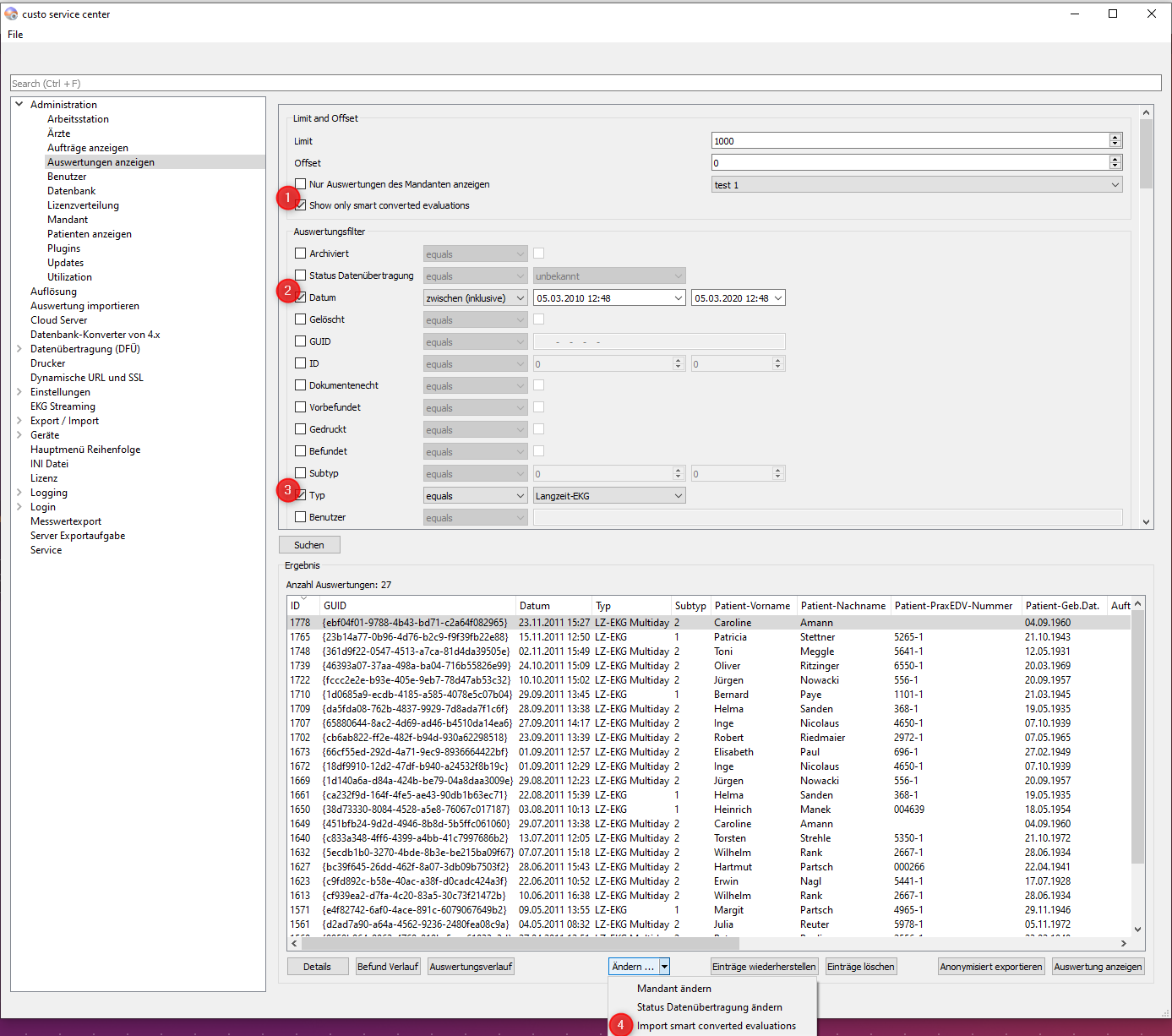Viewport: 1172px width, 1036px height.
Task: Click red step marker number 4
Action: click(x=620, y=1025)
